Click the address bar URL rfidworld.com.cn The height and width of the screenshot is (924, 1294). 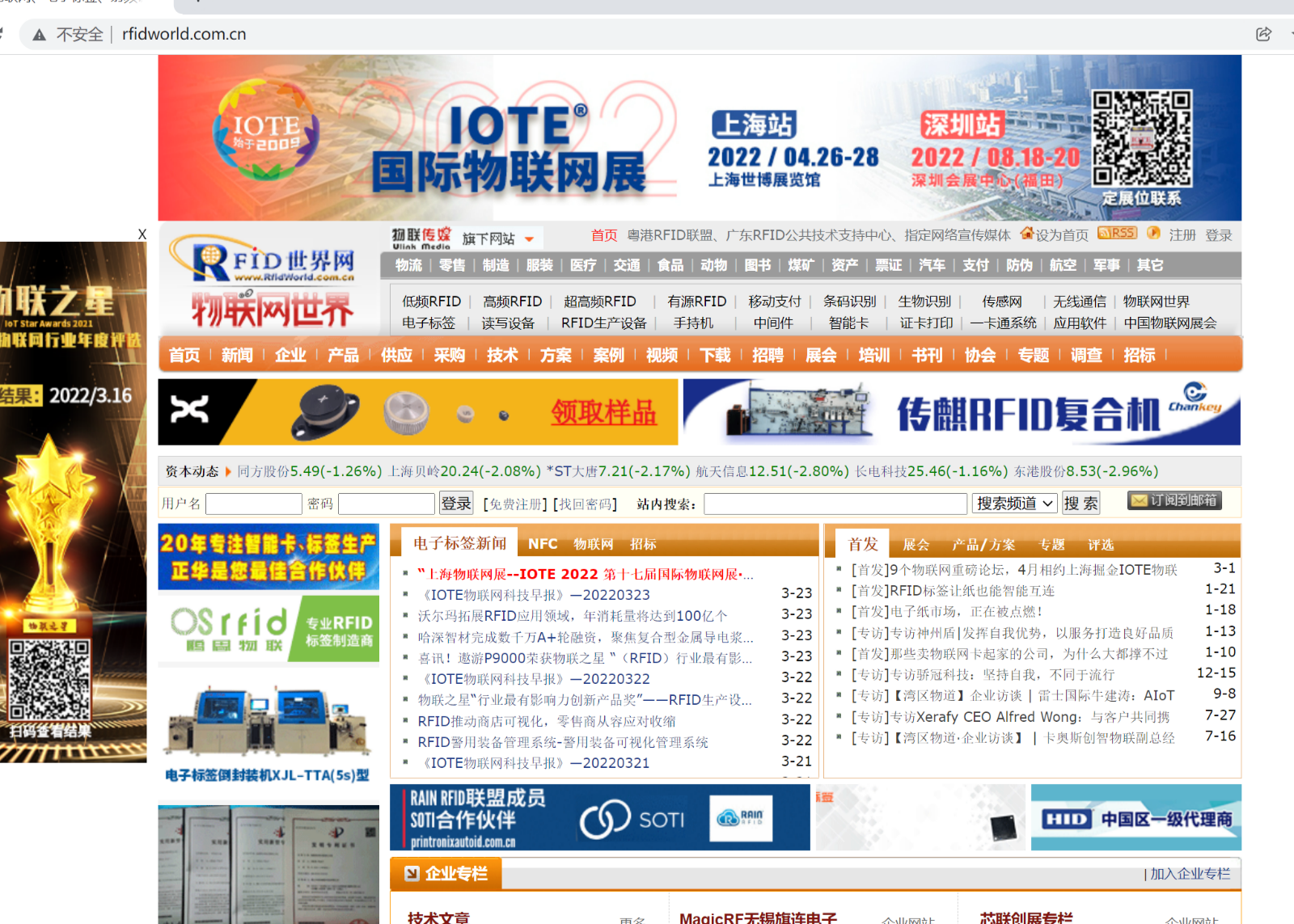click(184, 34)
